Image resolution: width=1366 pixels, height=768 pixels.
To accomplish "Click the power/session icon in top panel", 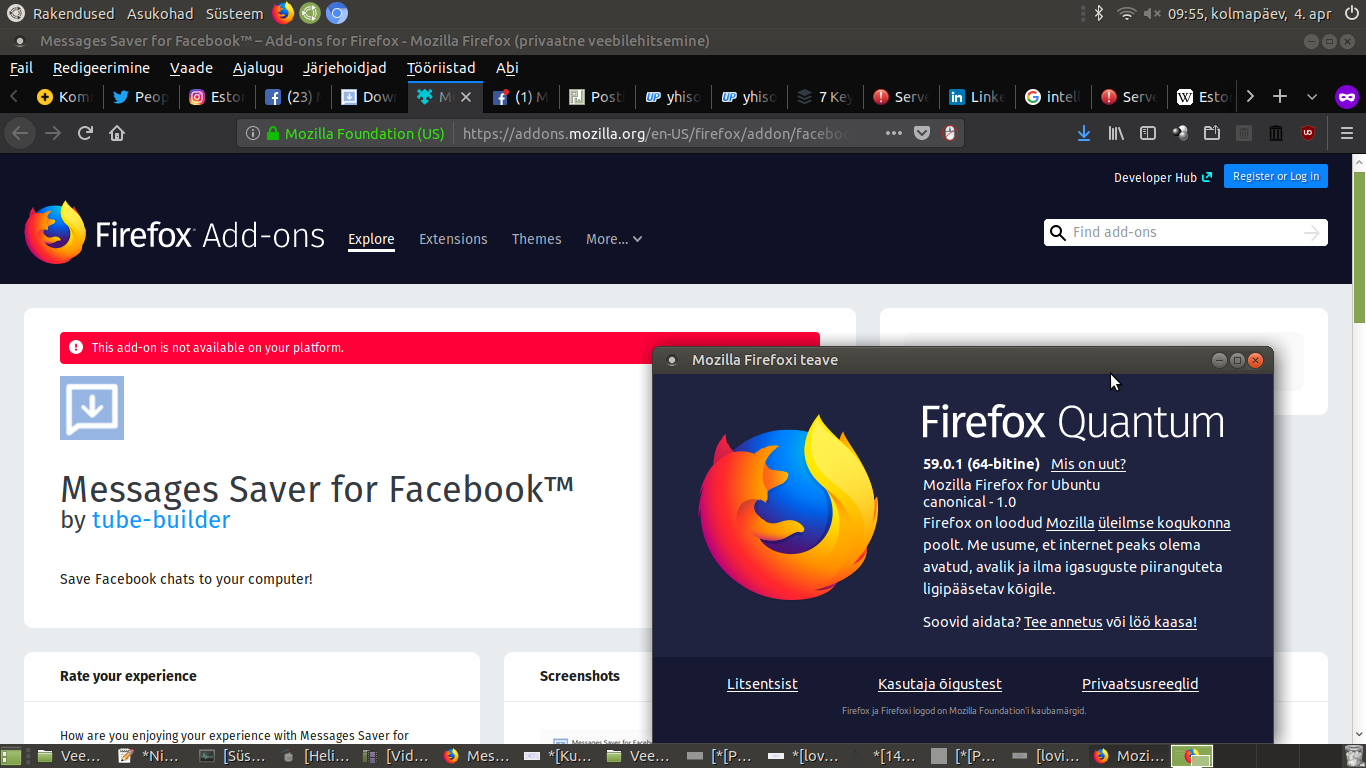I will coord(1352,13).
